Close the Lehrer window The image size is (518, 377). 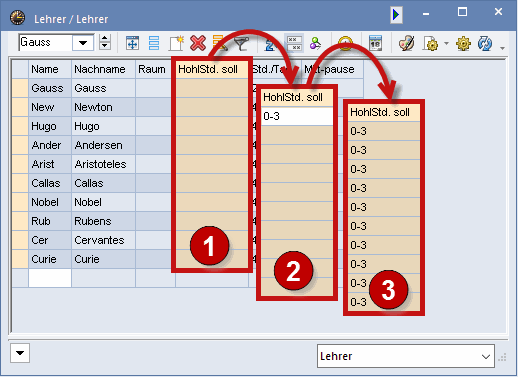(x=498, y=12)
